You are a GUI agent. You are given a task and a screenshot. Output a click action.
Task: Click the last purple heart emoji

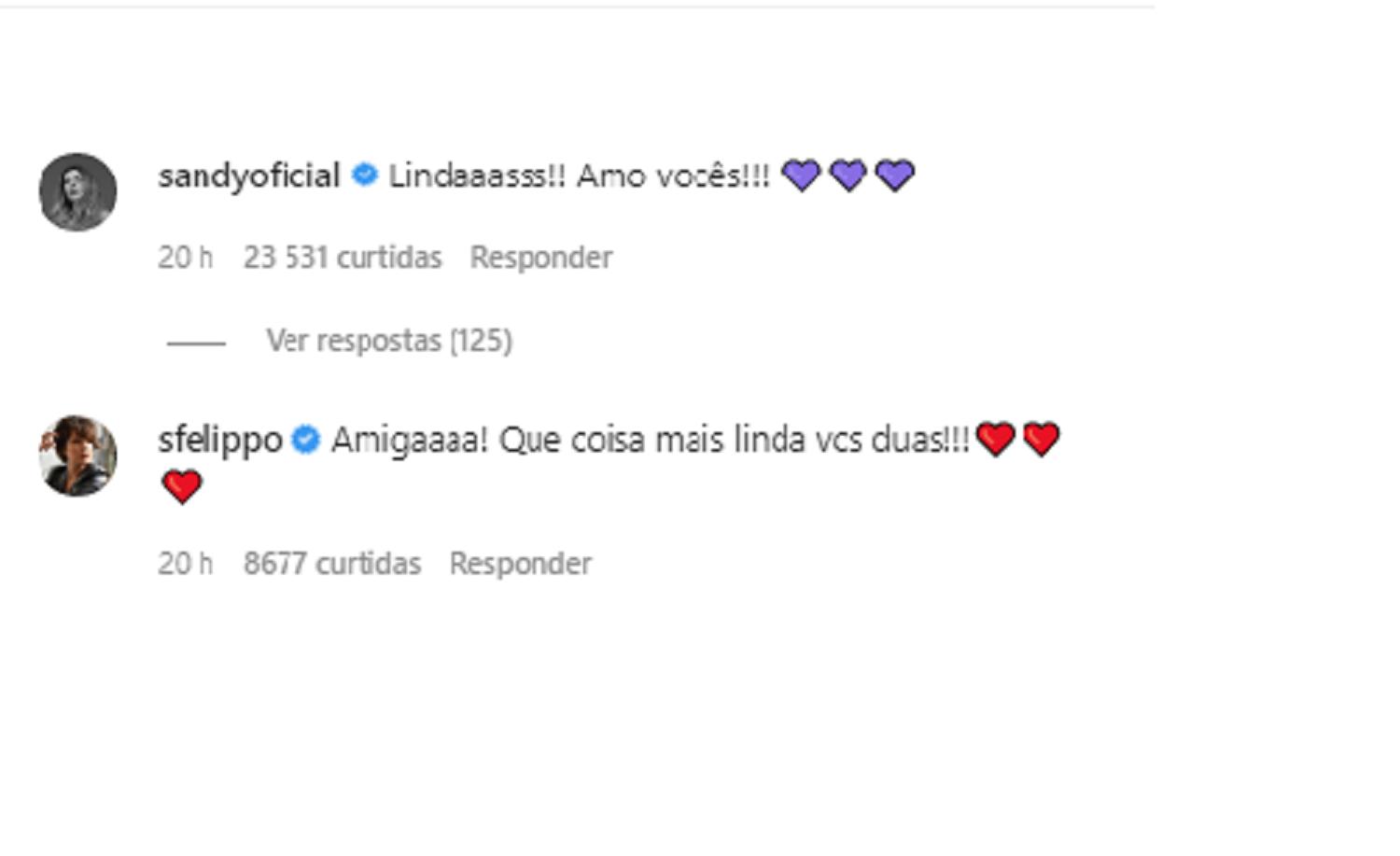point(895,175)
